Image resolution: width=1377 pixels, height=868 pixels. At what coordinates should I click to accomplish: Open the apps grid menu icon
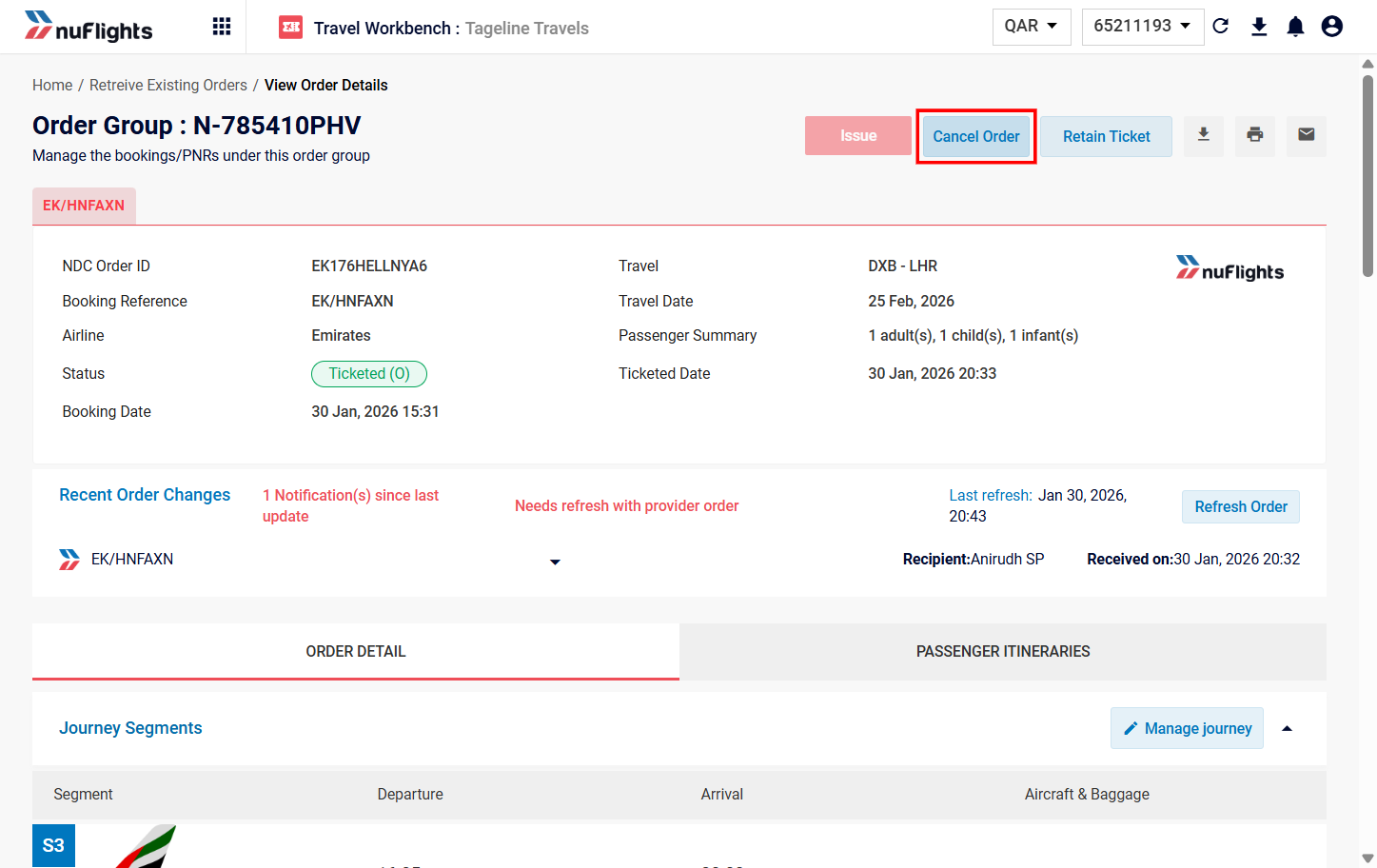222,27
